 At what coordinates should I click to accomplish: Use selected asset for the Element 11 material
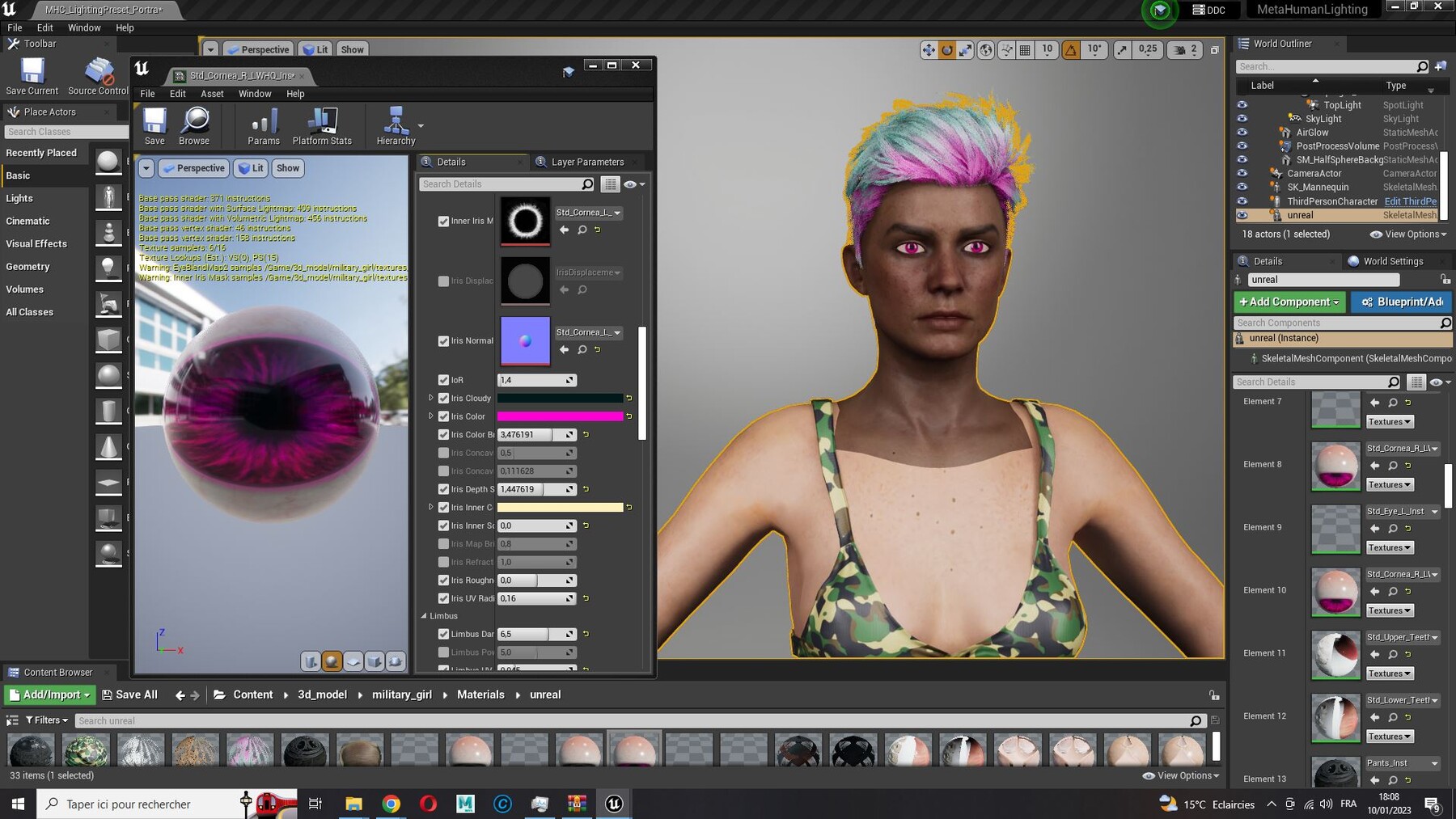click(1375, 655)
